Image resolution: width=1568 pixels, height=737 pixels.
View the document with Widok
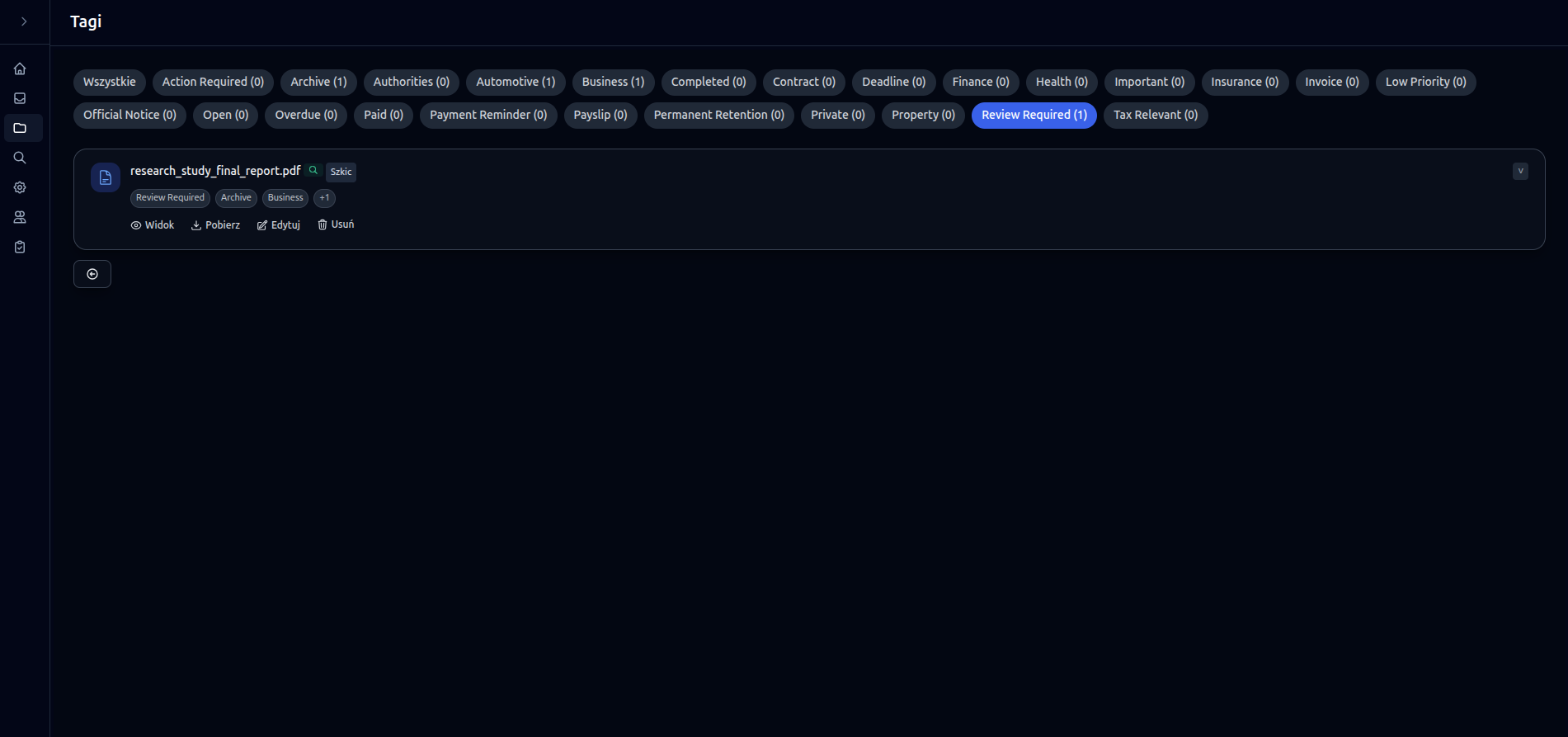[x=153, y=224]
